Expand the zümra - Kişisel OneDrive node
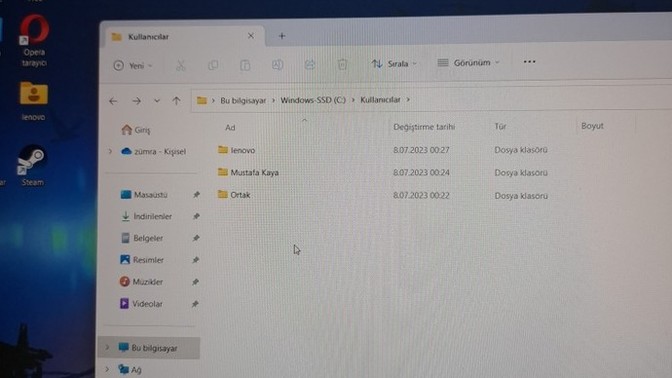Screen dimensions: 672x378 (x=110, y=151)
